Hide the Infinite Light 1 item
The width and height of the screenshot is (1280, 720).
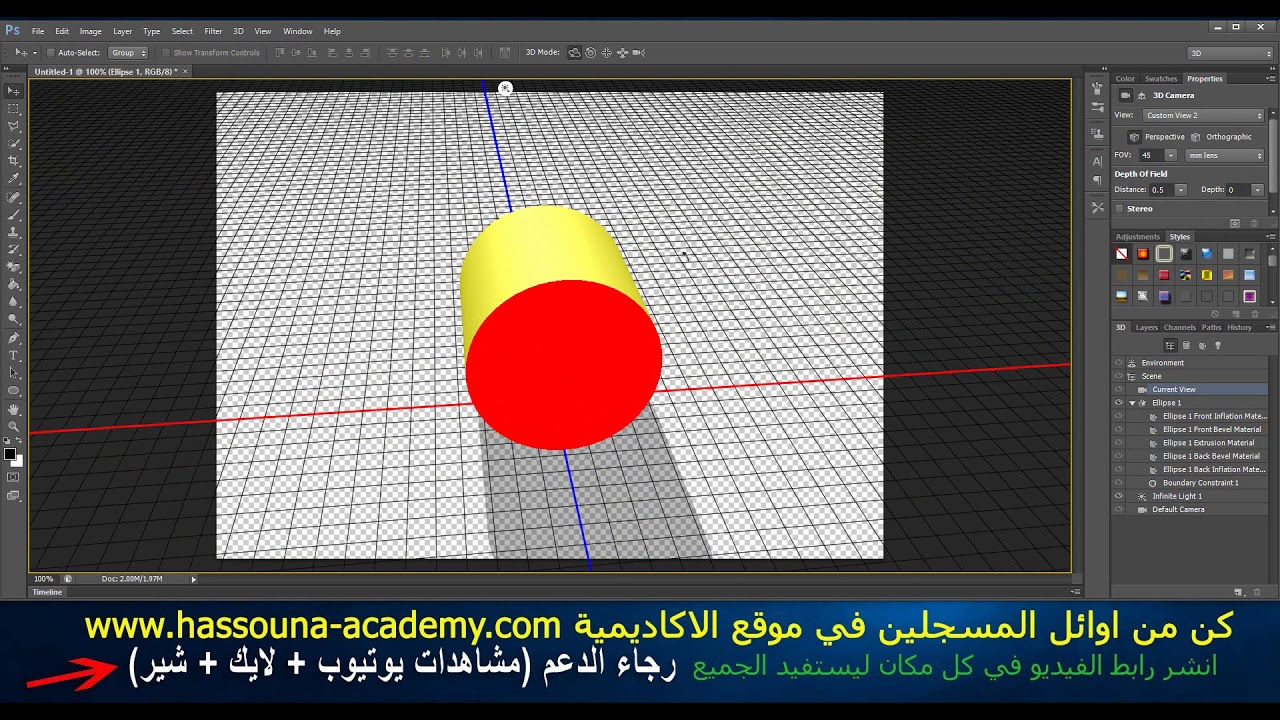click(x=1118, y=496)
